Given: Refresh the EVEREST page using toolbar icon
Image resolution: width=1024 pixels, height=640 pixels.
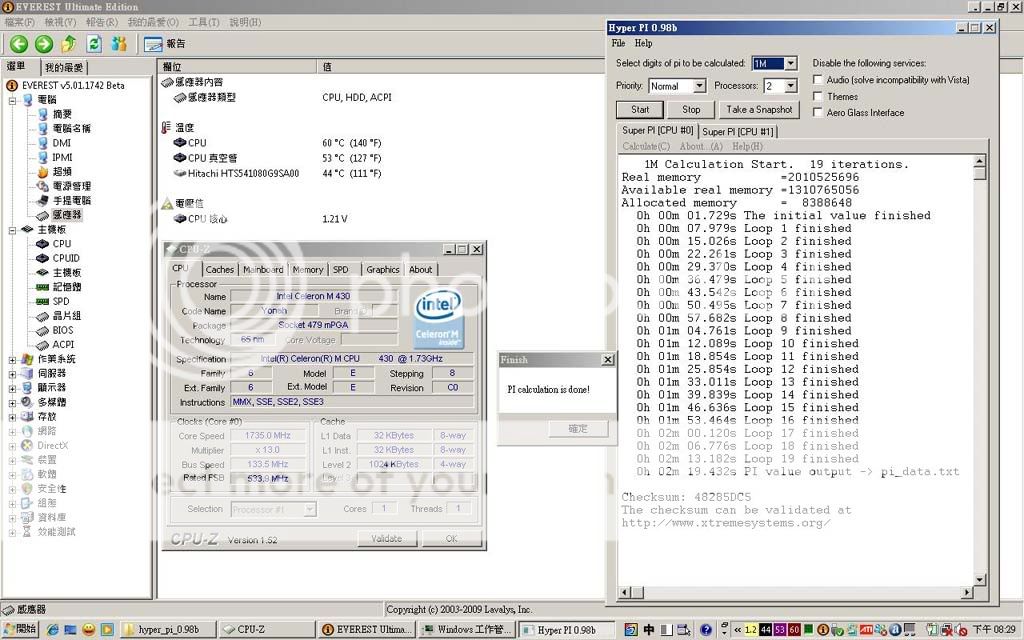Looking at the screenshot, I should (x=94, y=44).
